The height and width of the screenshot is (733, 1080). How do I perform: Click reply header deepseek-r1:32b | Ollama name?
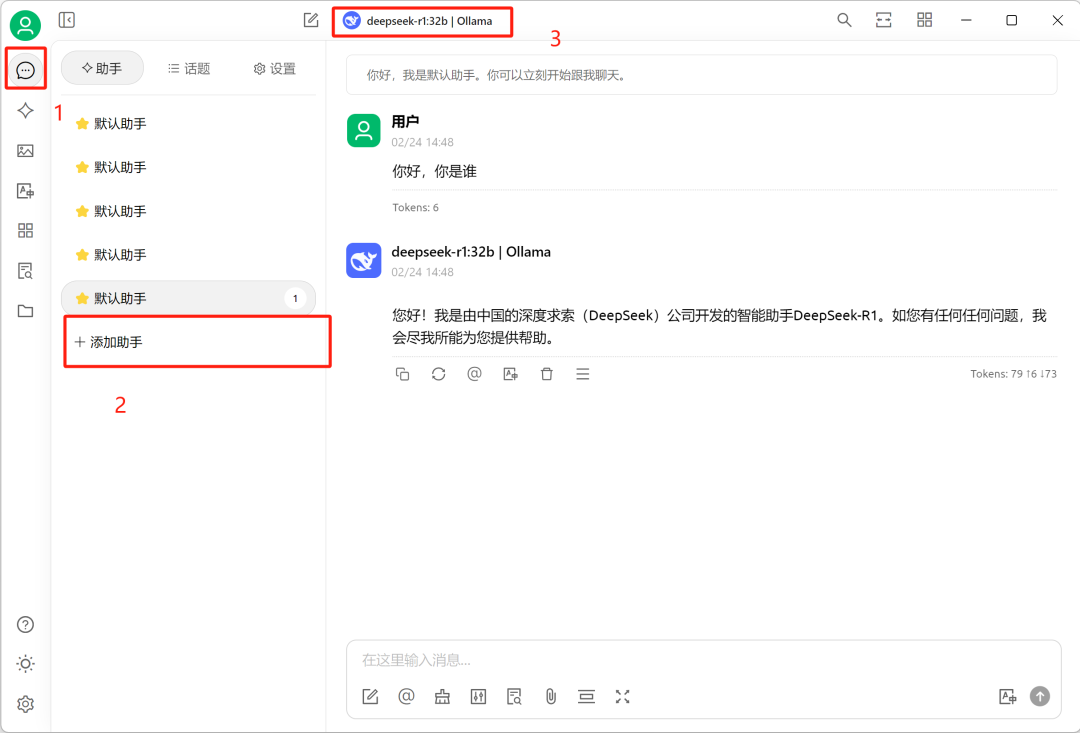pos(471,252)
